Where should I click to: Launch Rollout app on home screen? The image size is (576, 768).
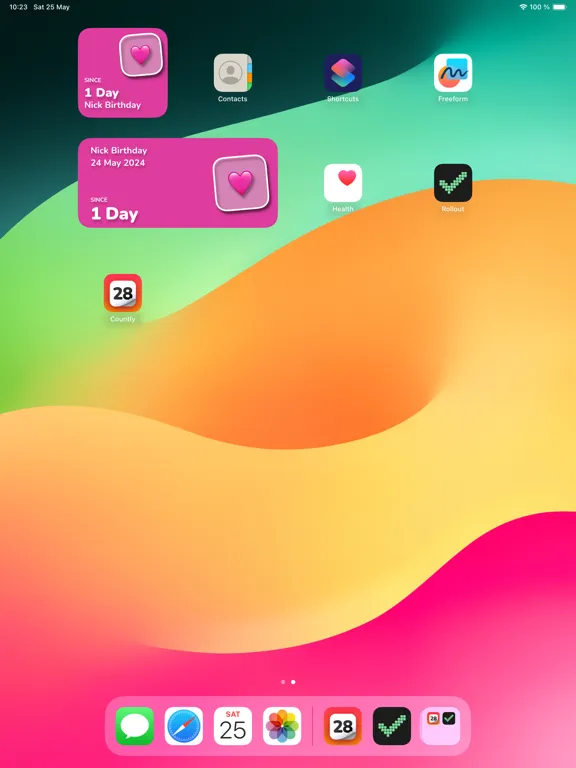click(453, 183)
